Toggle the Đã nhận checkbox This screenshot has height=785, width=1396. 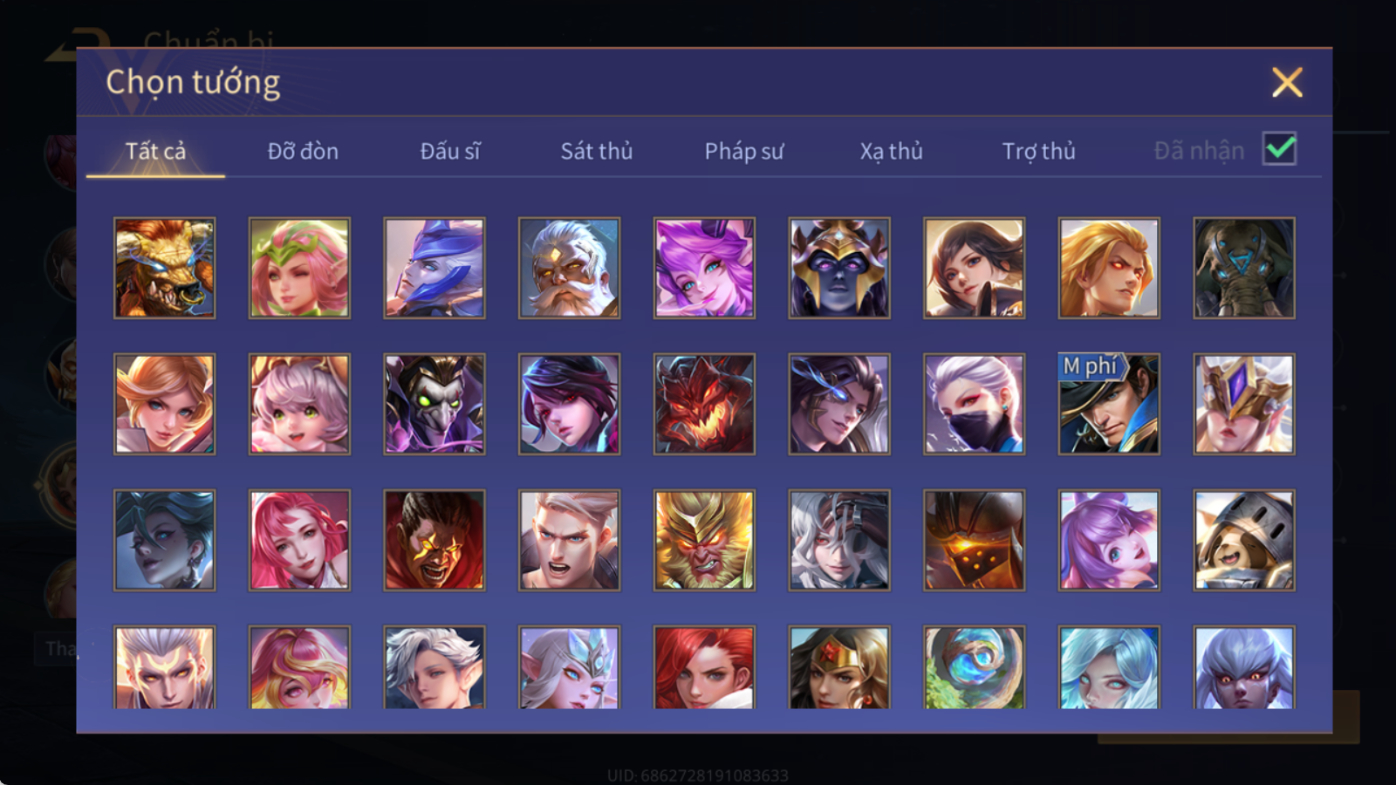1279,149
